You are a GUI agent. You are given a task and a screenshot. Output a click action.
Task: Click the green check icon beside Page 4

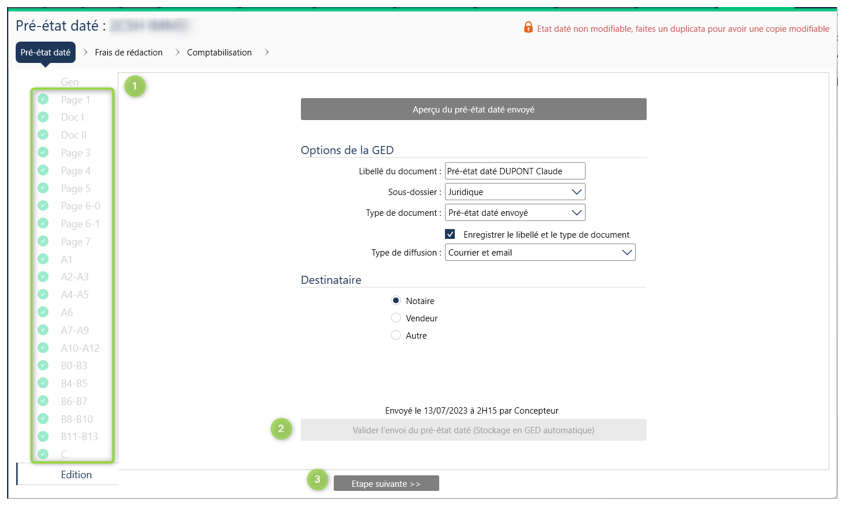(x=43, y=170)
